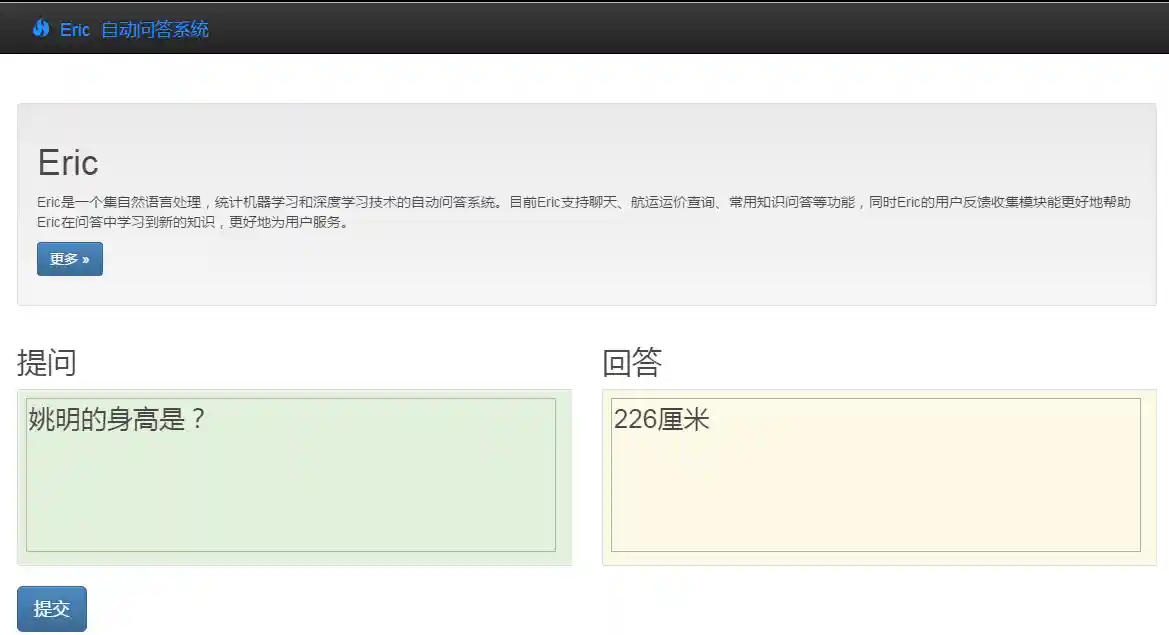Submit the question with the 提交 button

(52, 609)
